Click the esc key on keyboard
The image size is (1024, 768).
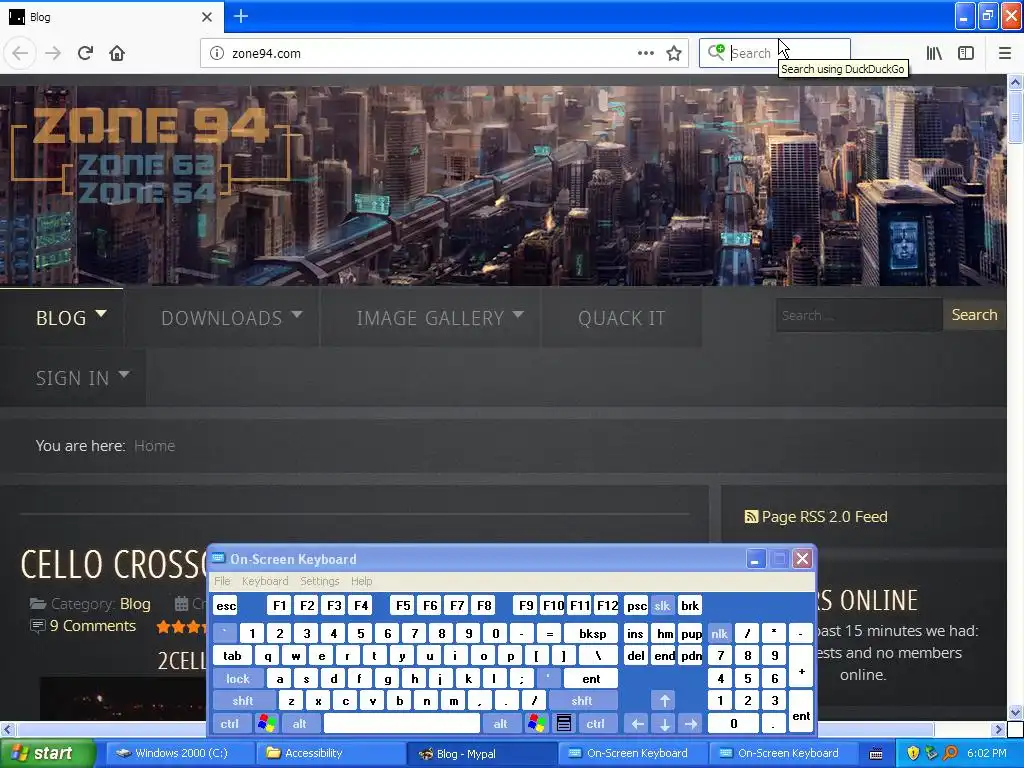[x=226, y=605]
